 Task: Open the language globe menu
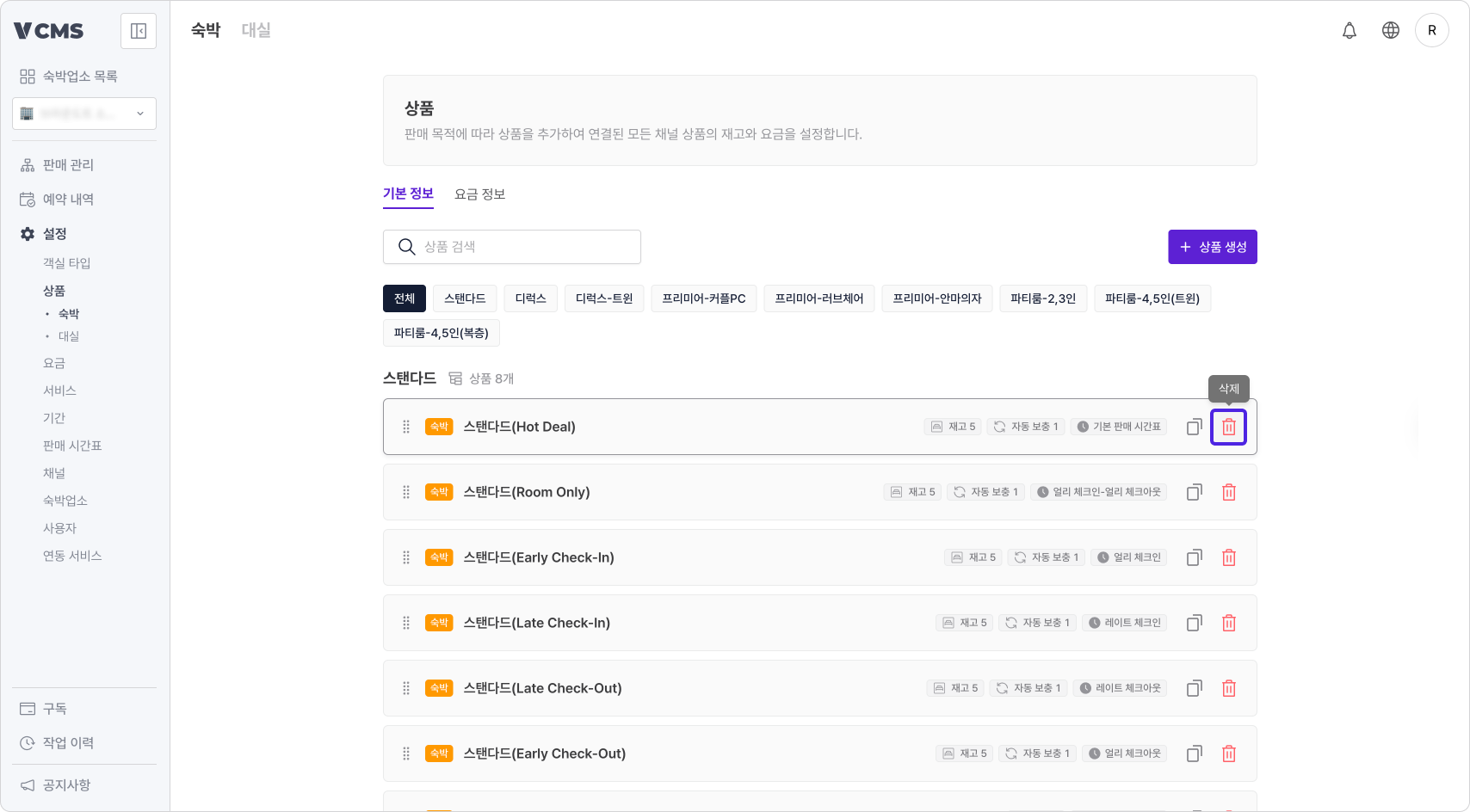click(1391, 30)
